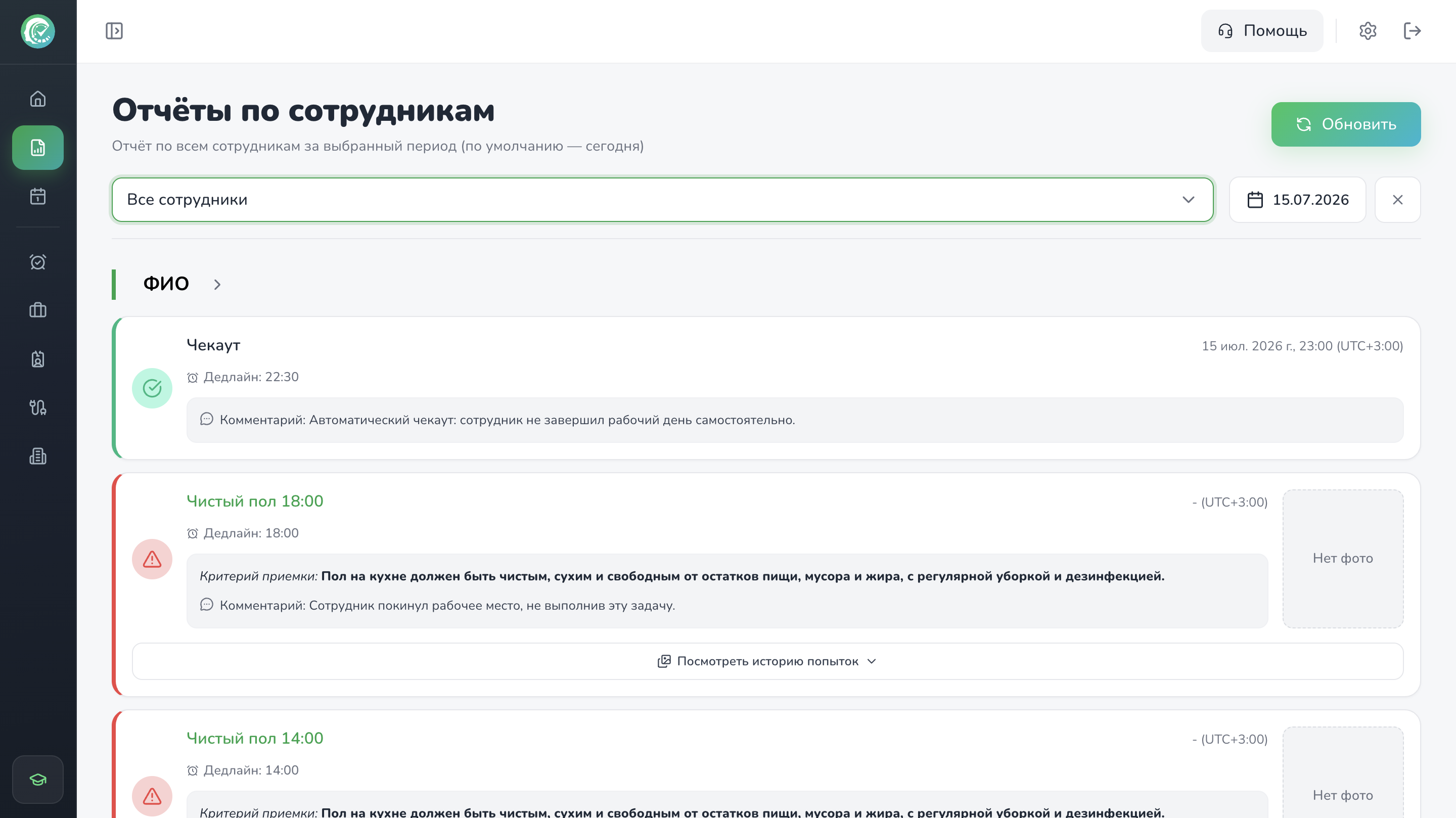Click the warning icon on Чистый пол 18:00
The height and width of the screenshot is (818, 1456).
pos(152,559)
